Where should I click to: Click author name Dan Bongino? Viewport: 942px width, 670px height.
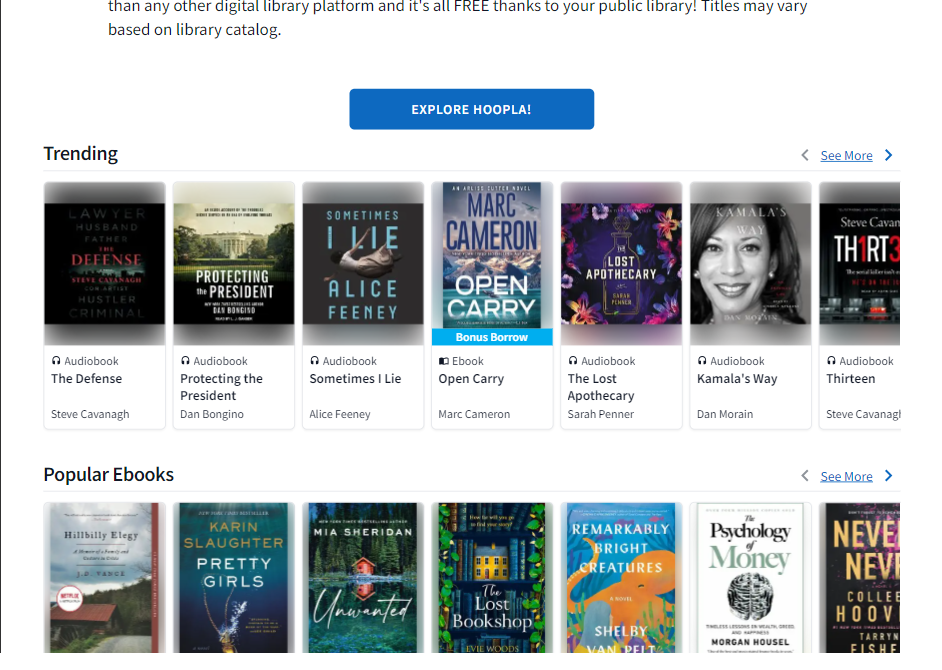(212, 414)
